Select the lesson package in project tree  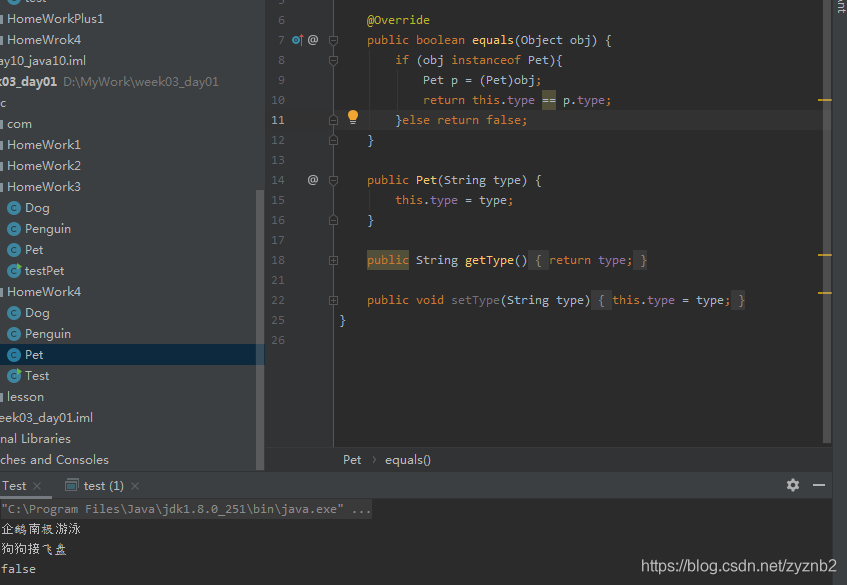click(25, 397)
